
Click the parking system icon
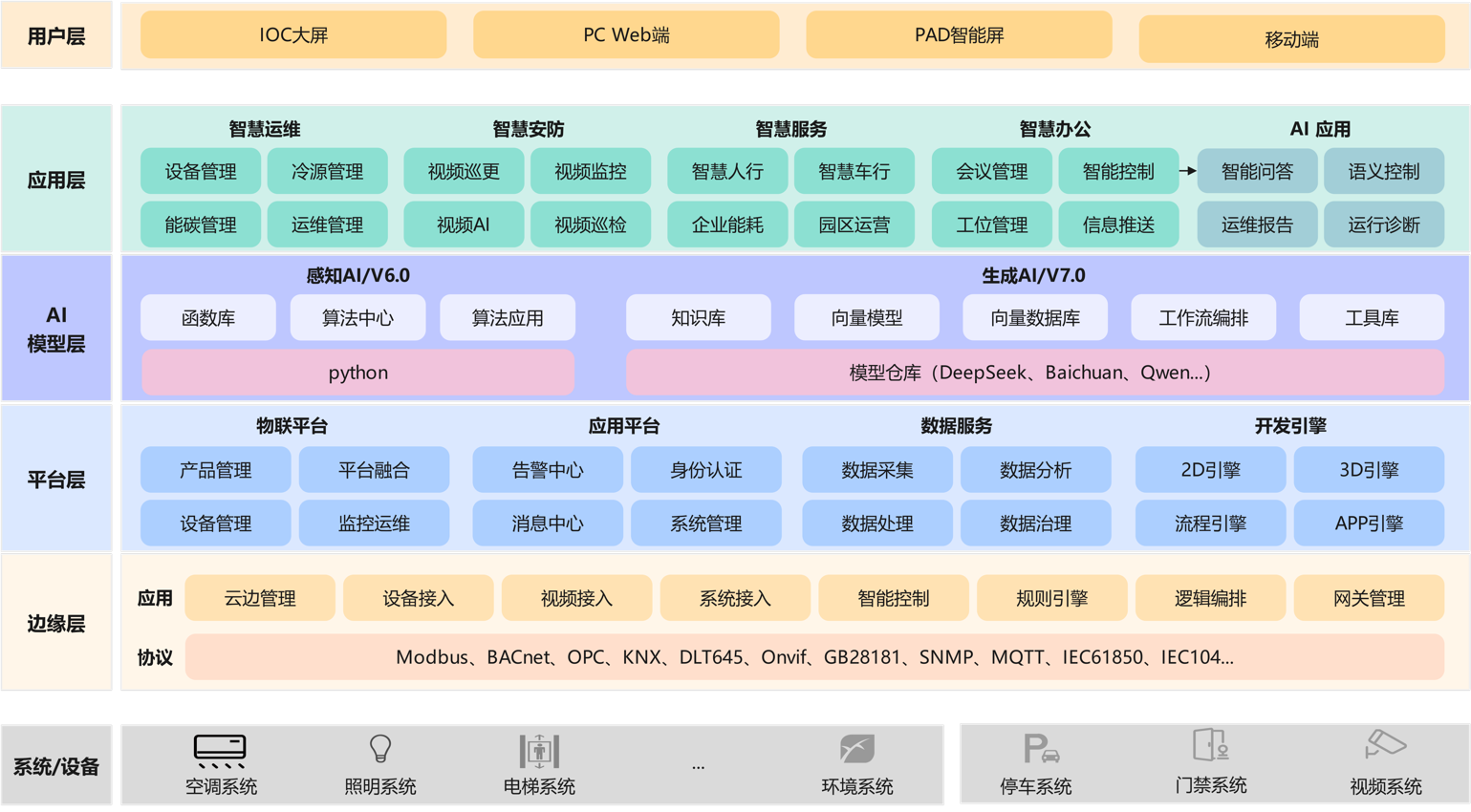(1040, 749)
